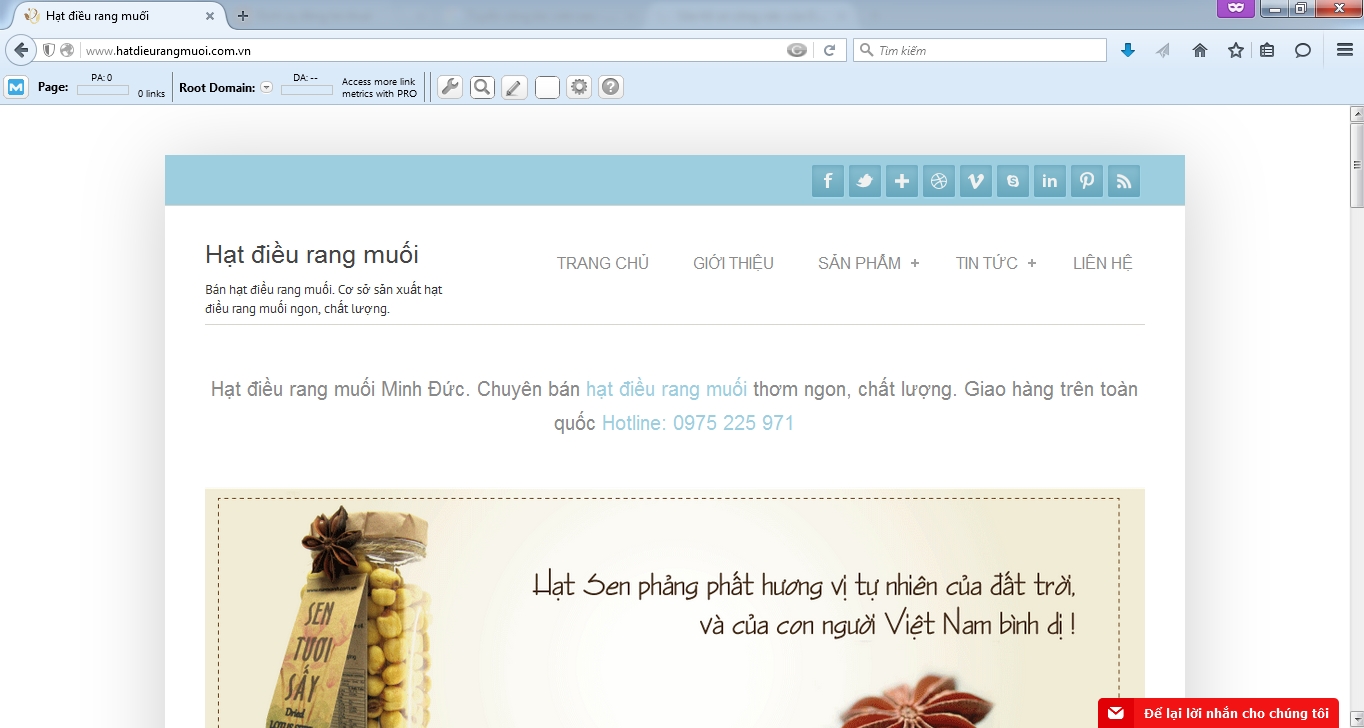Screen dimensions: 1364x728
Task: Open the GIỚI THIỆU menu item
Action: (733, 263)
